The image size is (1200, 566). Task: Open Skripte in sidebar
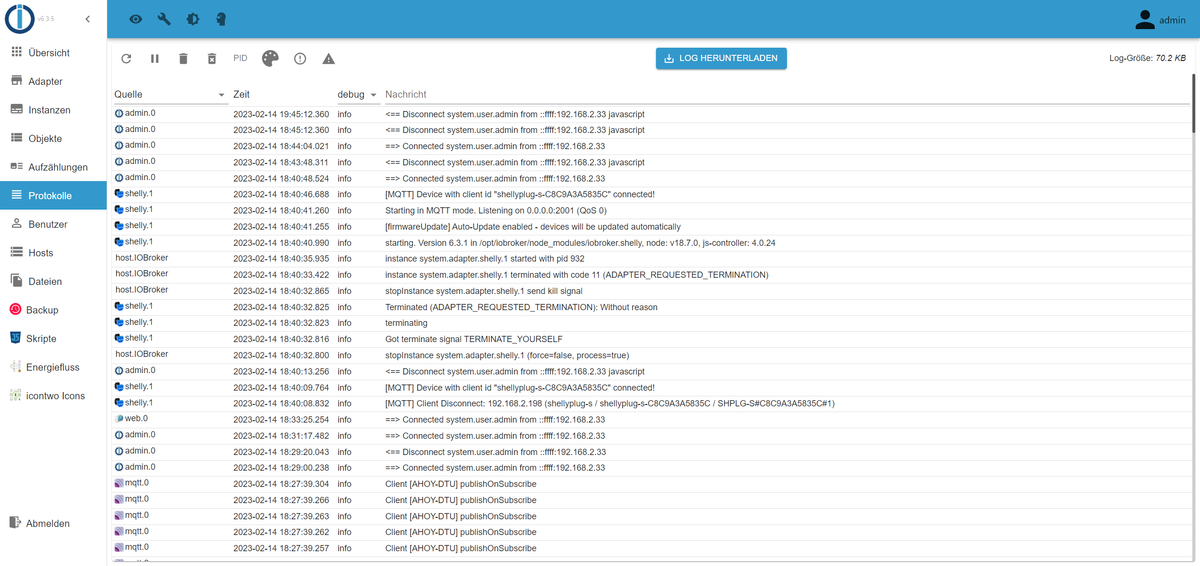coord(53,339)
